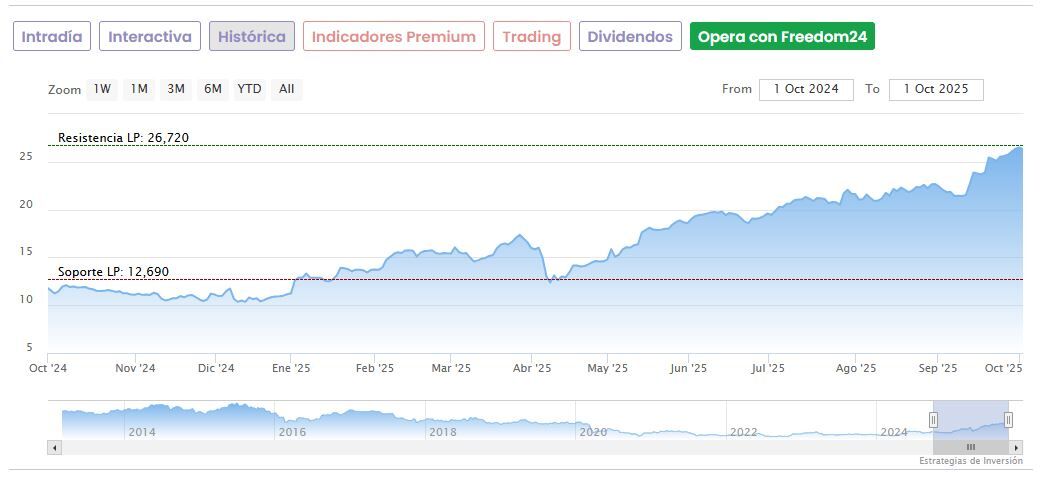1046x478 pixels.
Task: Click the left navigator range handle
Action: point(933,420)
